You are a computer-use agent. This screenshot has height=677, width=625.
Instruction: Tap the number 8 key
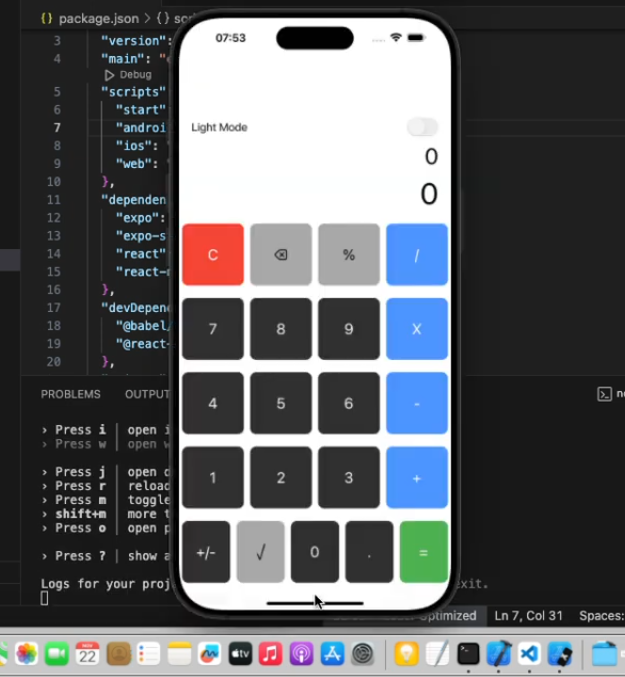pyautogui.click(x=281, y=329)
